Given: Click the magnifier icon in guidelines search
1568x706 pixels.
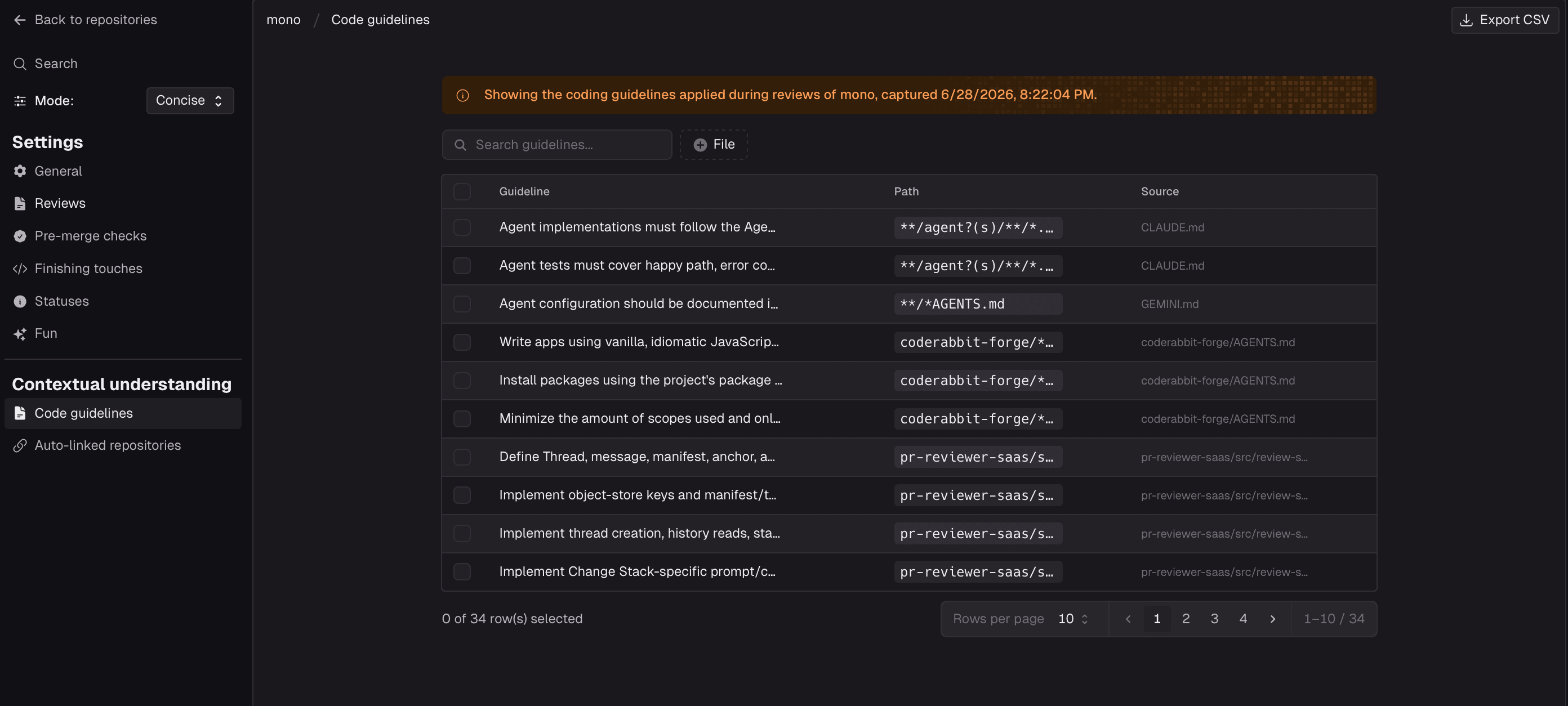Looking at the screenshot, I should tap(461, 145).
